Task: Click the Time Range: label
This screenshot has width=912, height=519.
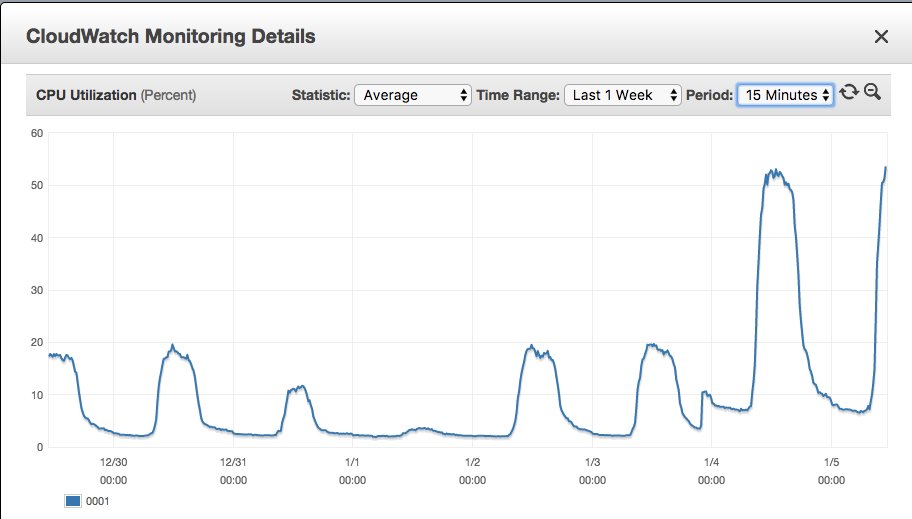Action: click(x=518, y=95)
